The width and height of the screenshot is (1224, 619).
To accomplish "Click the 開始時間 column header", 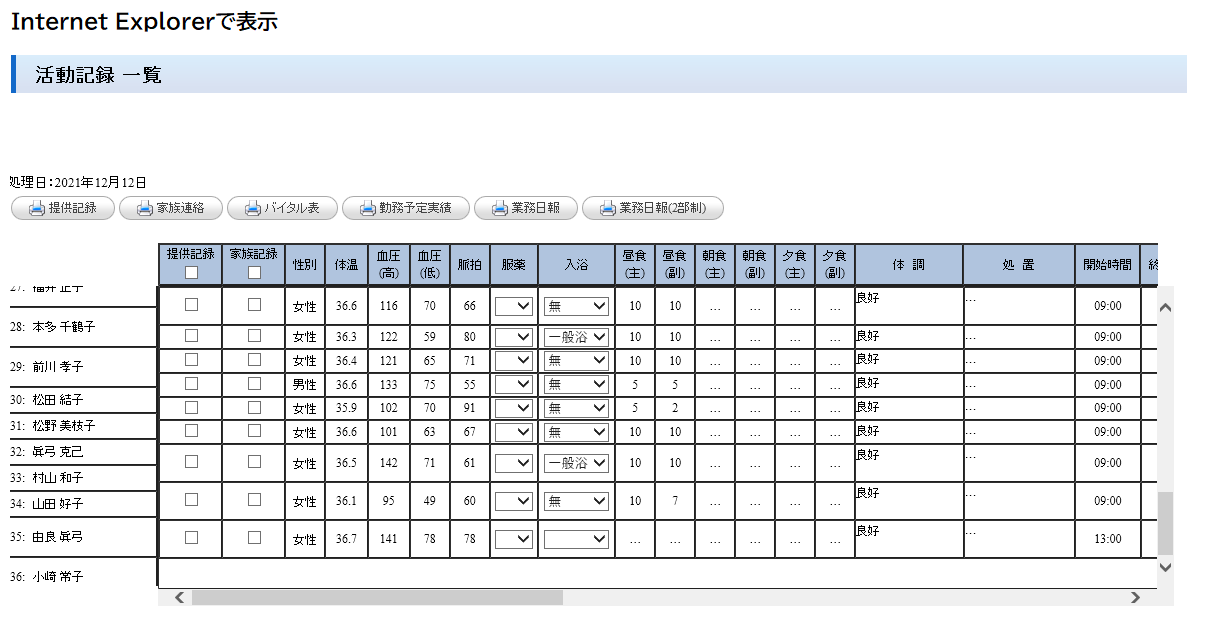I will pos(1107,265).
